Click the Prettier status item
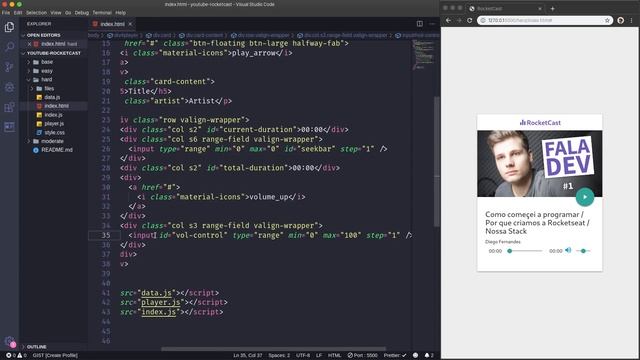Screen dimensions: 640x360 click(x=395, y=356)
